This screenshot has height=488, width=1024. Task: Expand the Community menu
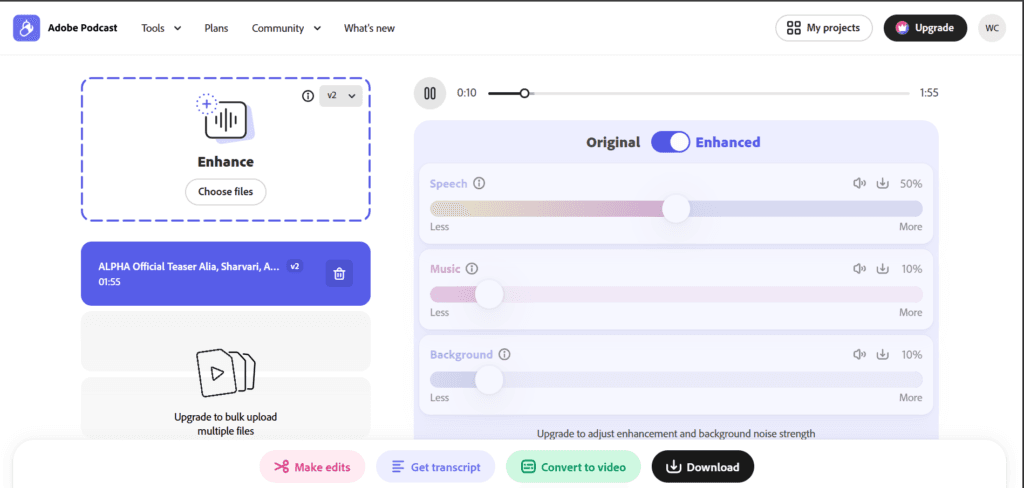point(287,28)
